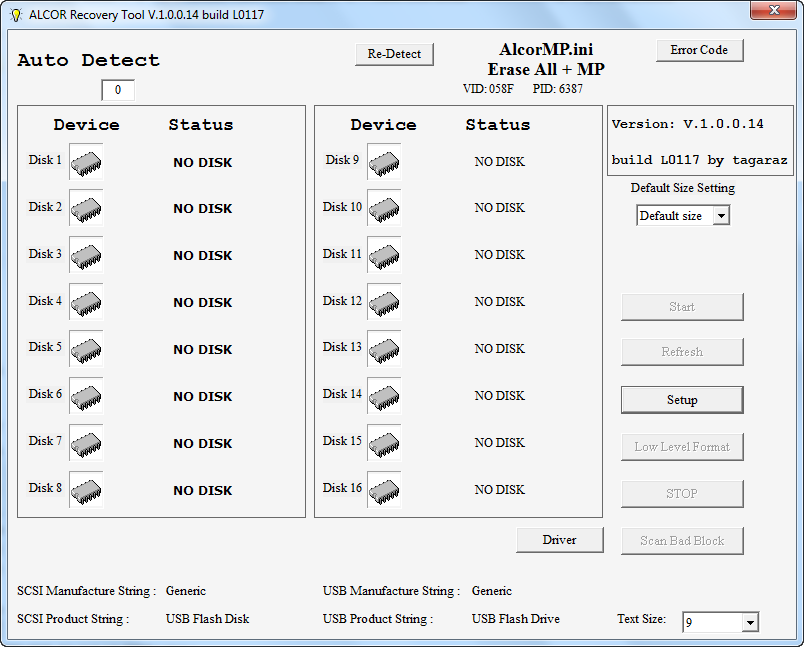Click the Version V.1.0.0.14 text
The image size is (804, 647).
coord(688,124)
